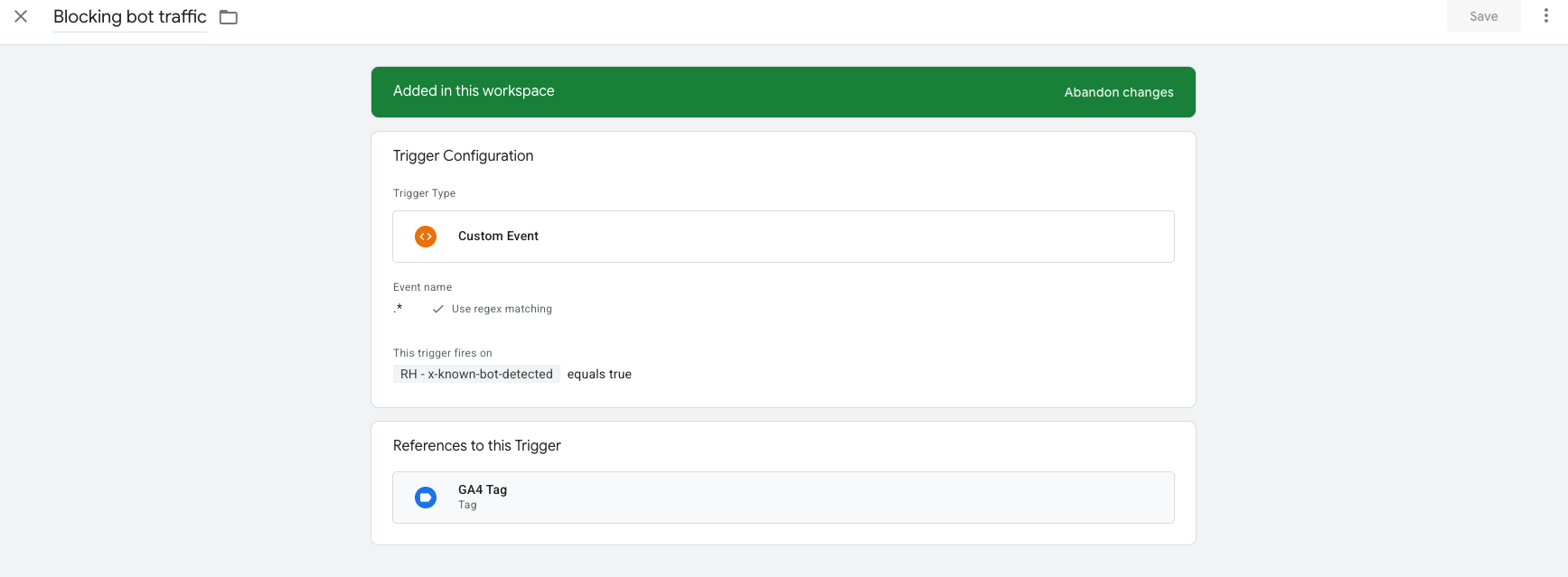Click the 'References to this Trigger' heading
This screenshot has height=577, width=1568.
pos(476,446)
